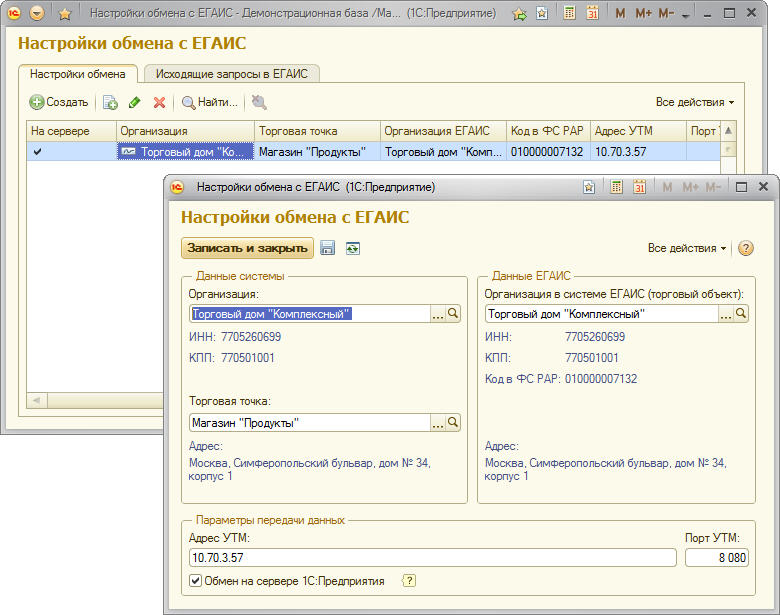
Task: Copy entry with the add-by-copy icon
Action: [110, 102]
